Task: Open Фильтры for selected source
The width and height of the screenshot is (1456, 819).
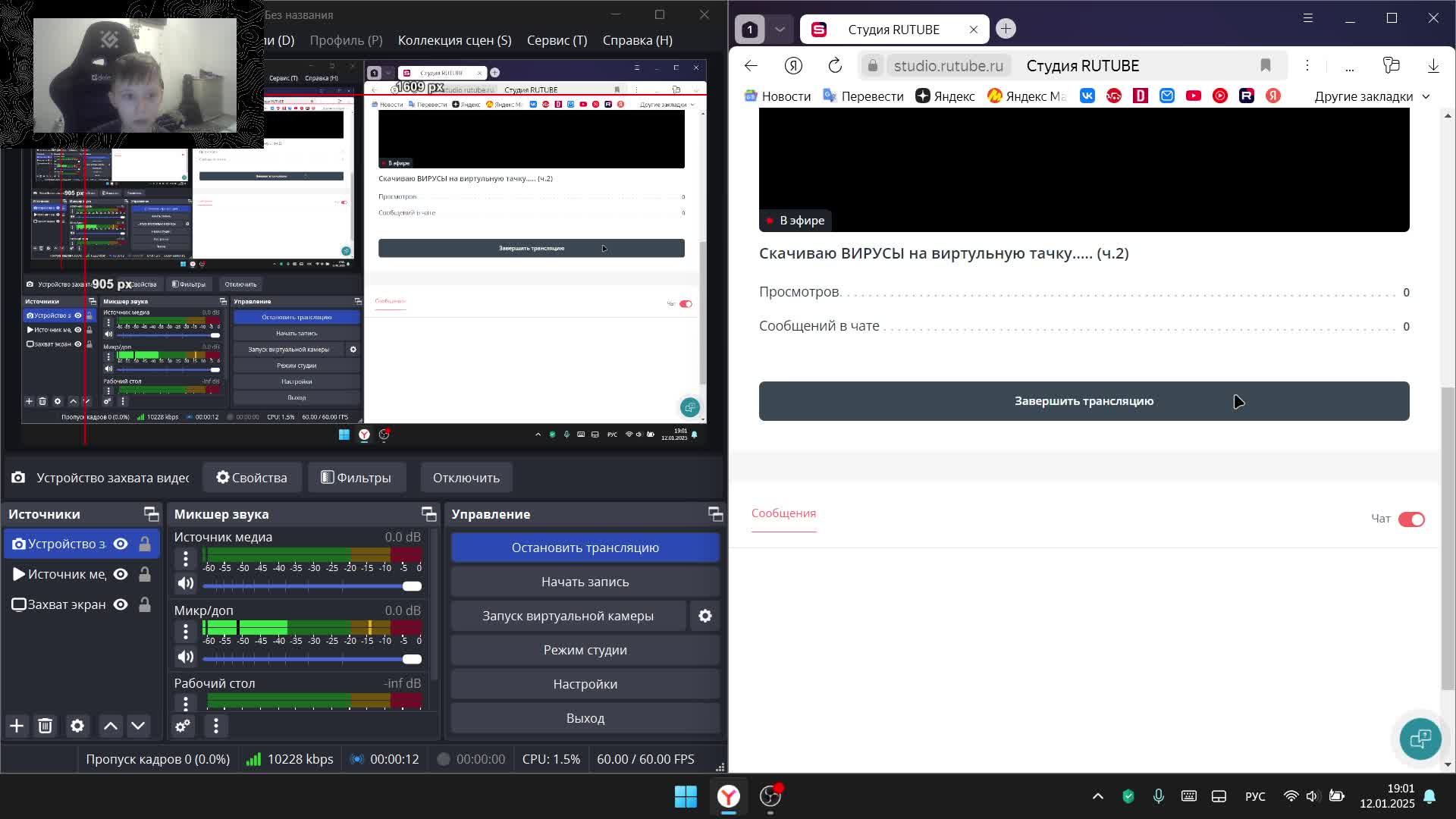Action: [356, 478]
